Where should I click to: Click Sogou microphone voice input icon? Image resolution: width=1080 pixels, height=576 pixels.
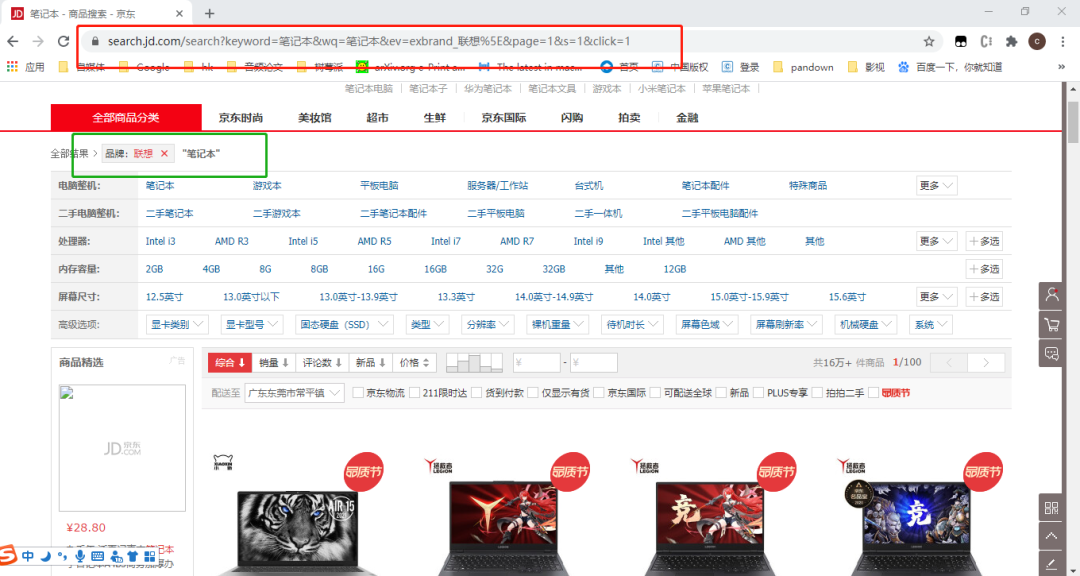[81, 555]
